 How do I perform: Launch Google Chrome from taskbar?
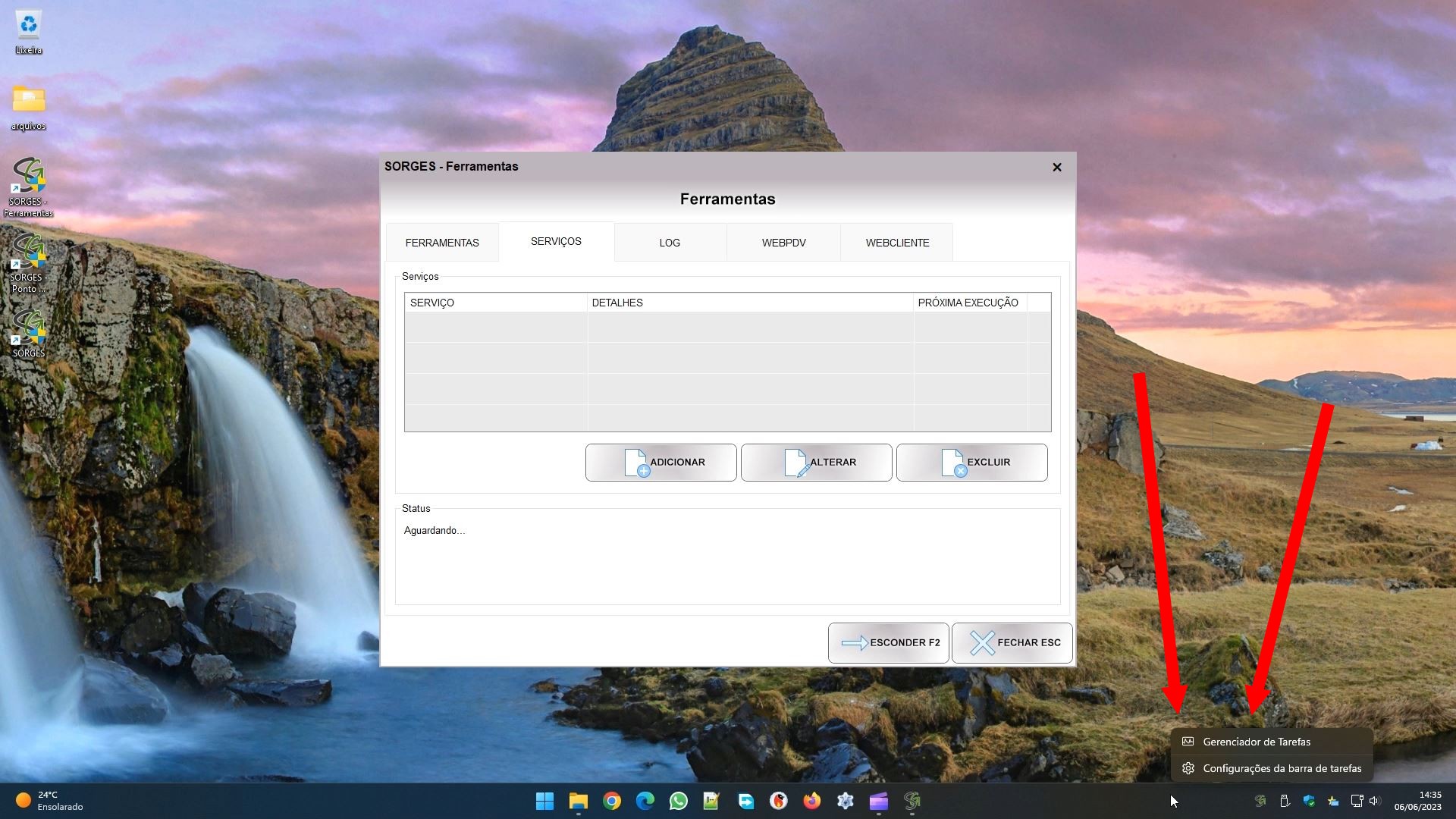[x=612, y=801]
